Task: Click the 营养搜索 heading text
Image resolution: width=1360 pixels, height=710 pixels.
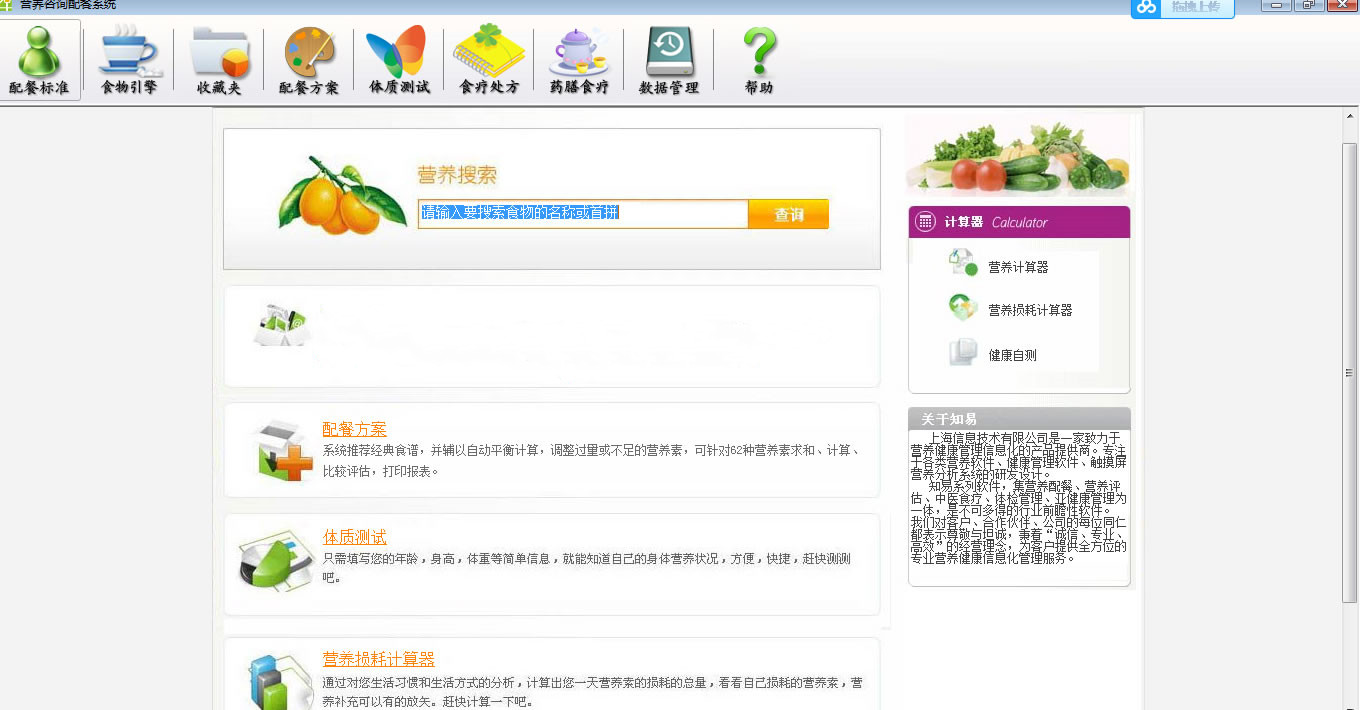Action: coord(457,175)
